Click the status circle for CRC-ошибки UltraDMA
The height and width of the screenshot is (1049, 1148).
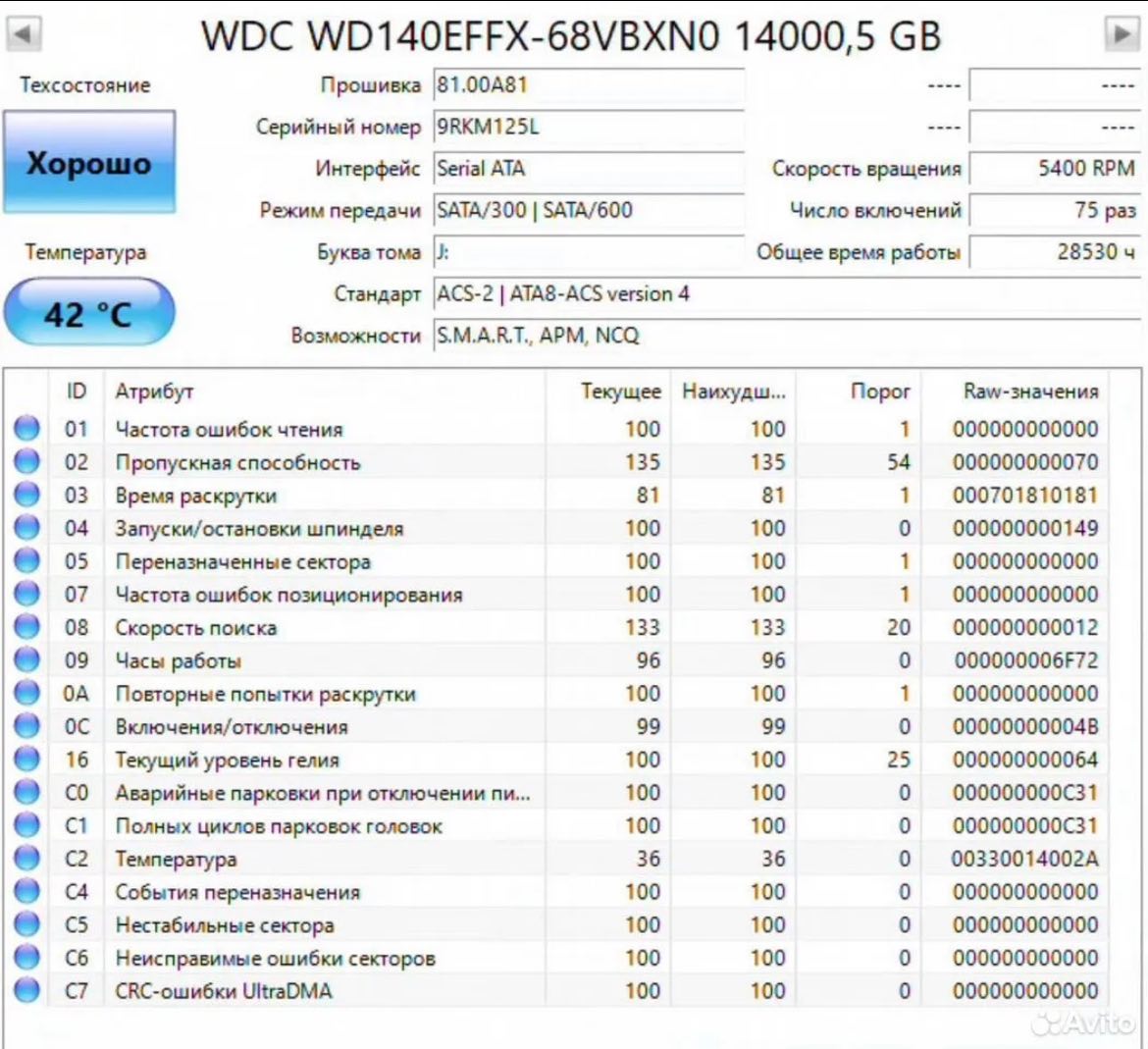27,990
